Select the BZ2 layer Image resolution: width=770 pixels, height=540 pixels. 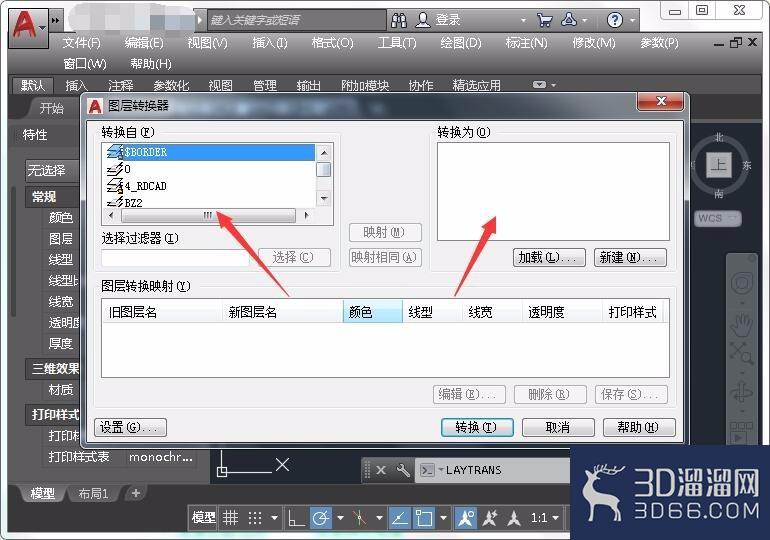(210, 202)
